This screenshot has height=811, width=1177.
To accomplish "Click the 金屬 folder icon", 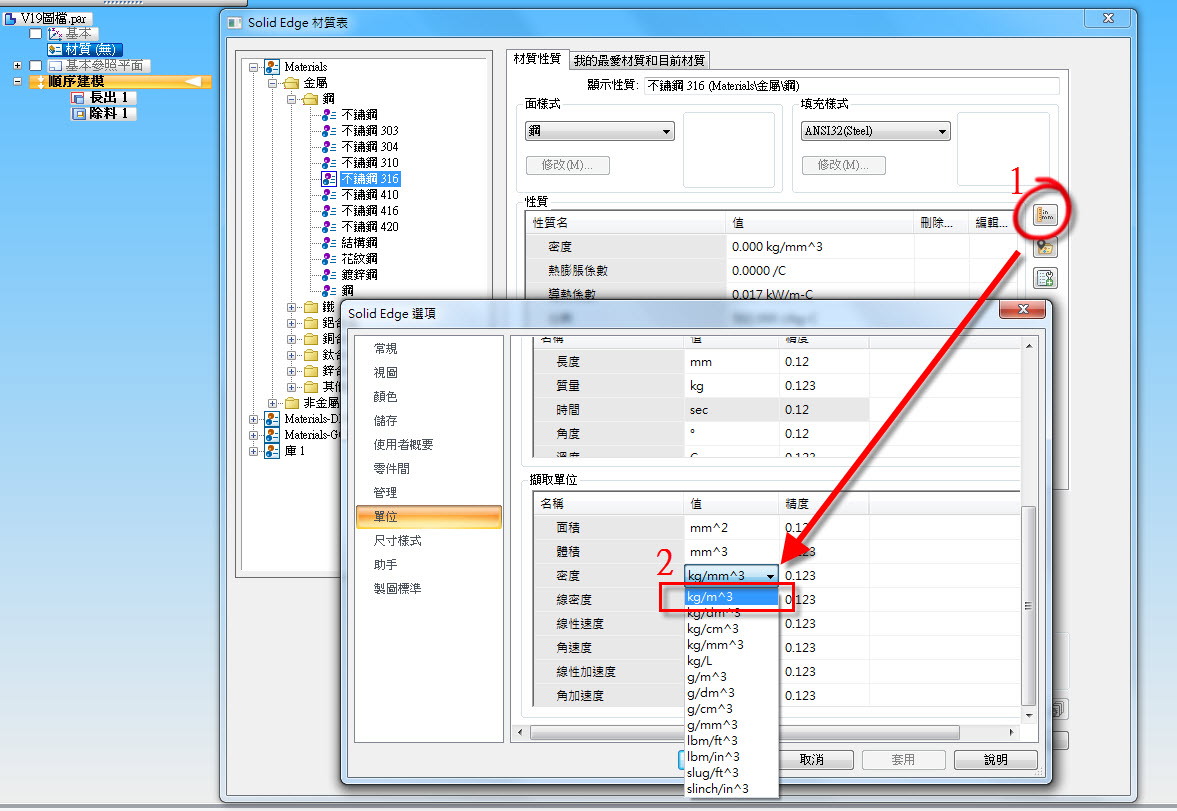I will (291, 83).
